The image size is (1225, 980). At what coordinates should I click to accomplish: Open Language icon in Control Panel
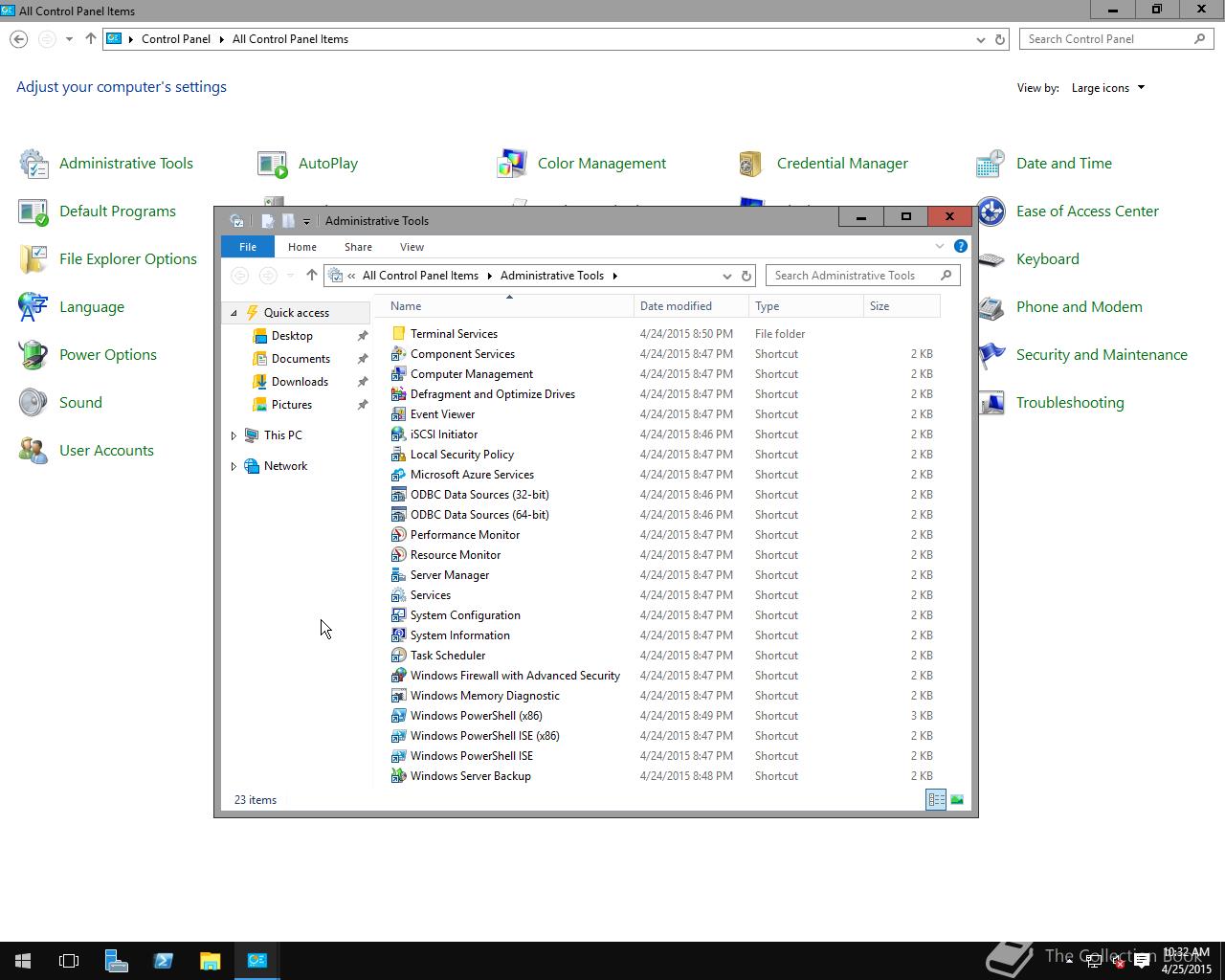coord(33,307)
